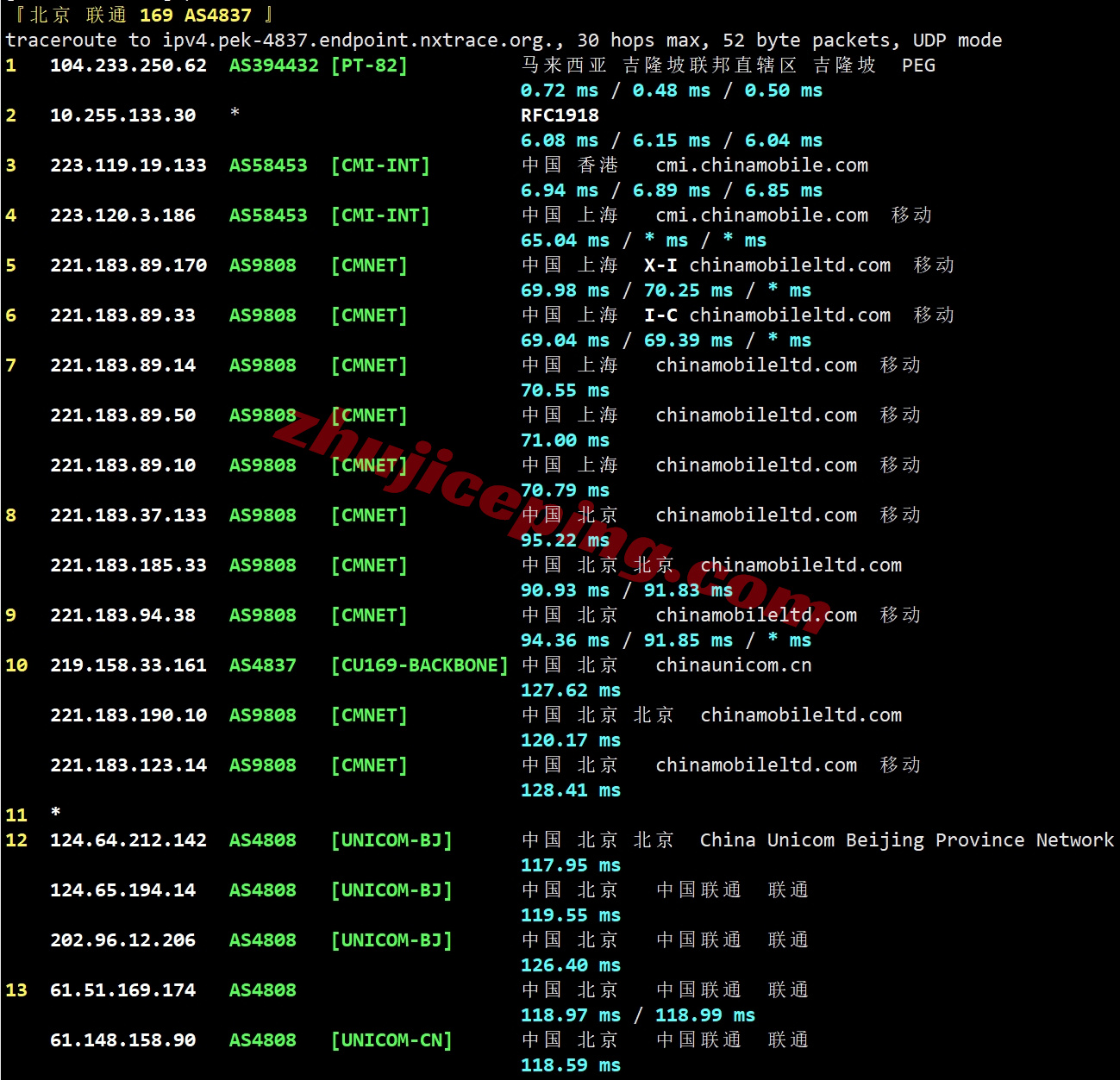1120x1080 pixels.
Task: Click the PEG label in hop 1
Action: pos(918,66)
